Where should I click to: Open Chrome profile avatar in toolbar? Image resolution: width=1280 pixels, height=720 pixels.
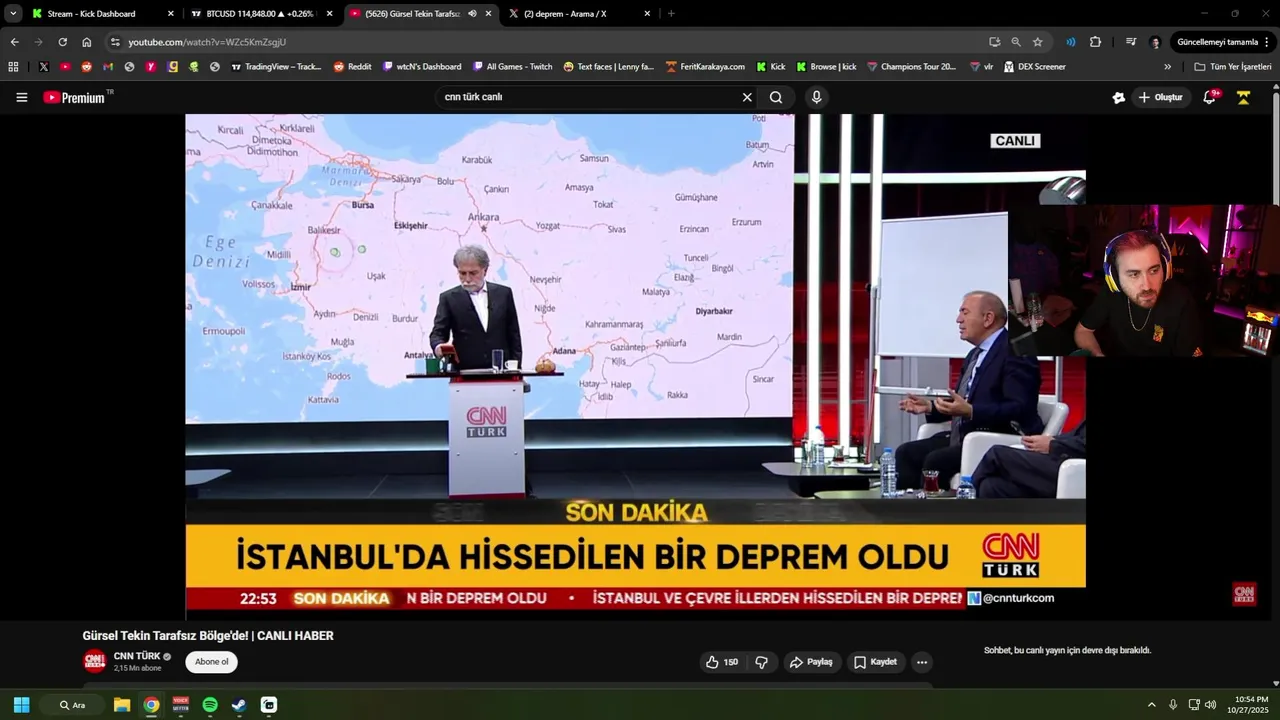pos(1155,42)
